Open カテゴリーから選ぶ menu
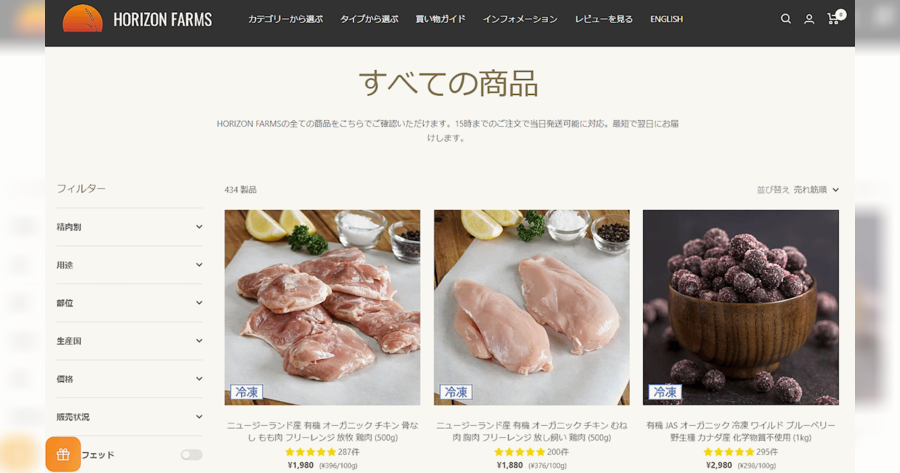The image size is (900, 473). [285, 19]
